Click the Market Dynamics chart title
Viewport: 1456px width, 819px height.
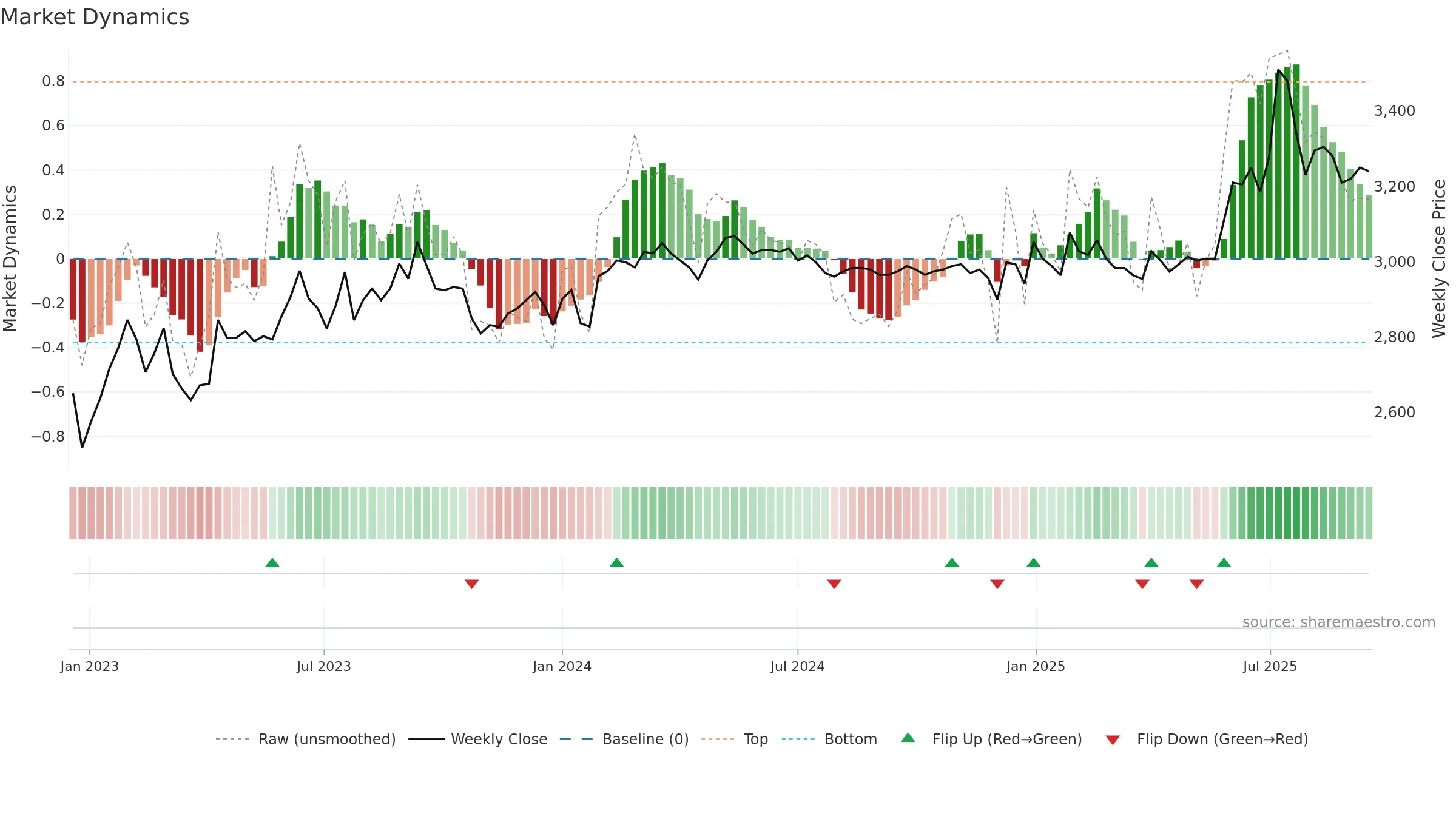pyautogui.click(x=95, y=17)
